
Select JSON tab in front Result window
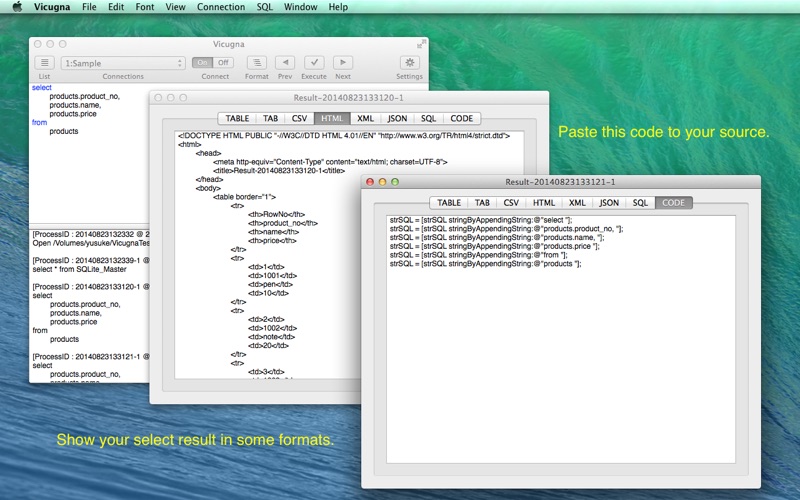click(609, 203)
